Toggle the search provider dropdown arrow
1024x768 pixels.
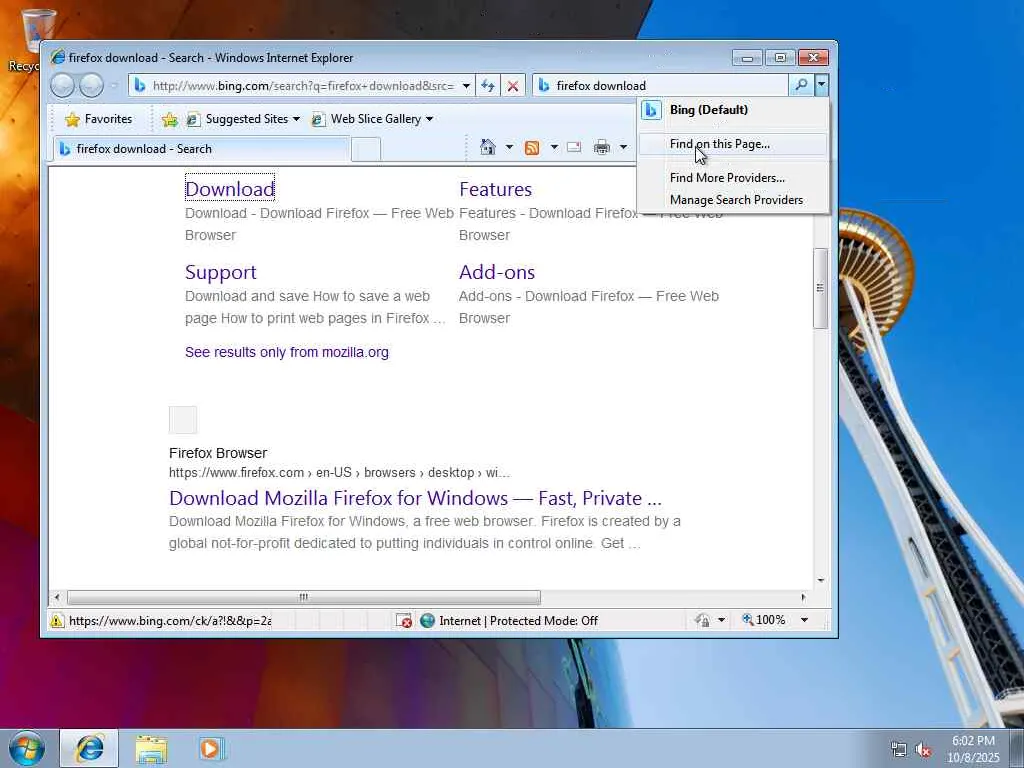[x=822, y=85]
